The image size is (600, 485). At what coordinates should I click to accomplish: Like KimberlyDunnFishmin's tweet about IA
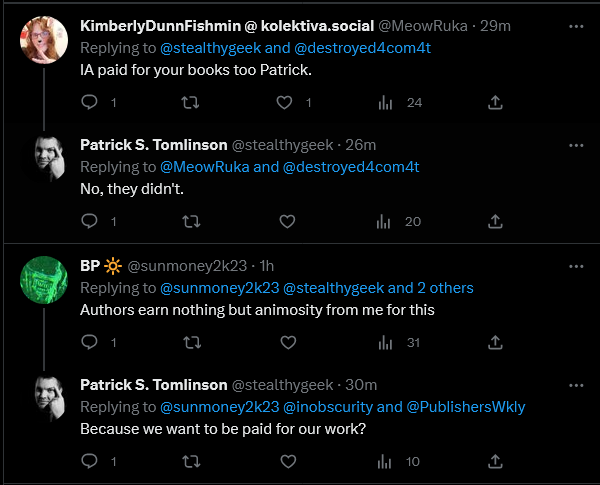click(x=284, y=102)
